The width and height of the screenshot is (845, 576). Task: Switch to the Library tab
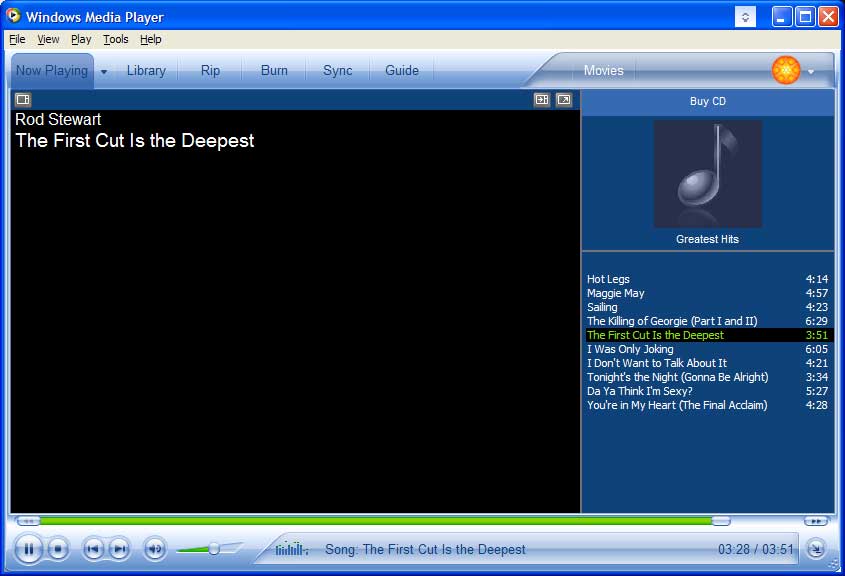146,71
